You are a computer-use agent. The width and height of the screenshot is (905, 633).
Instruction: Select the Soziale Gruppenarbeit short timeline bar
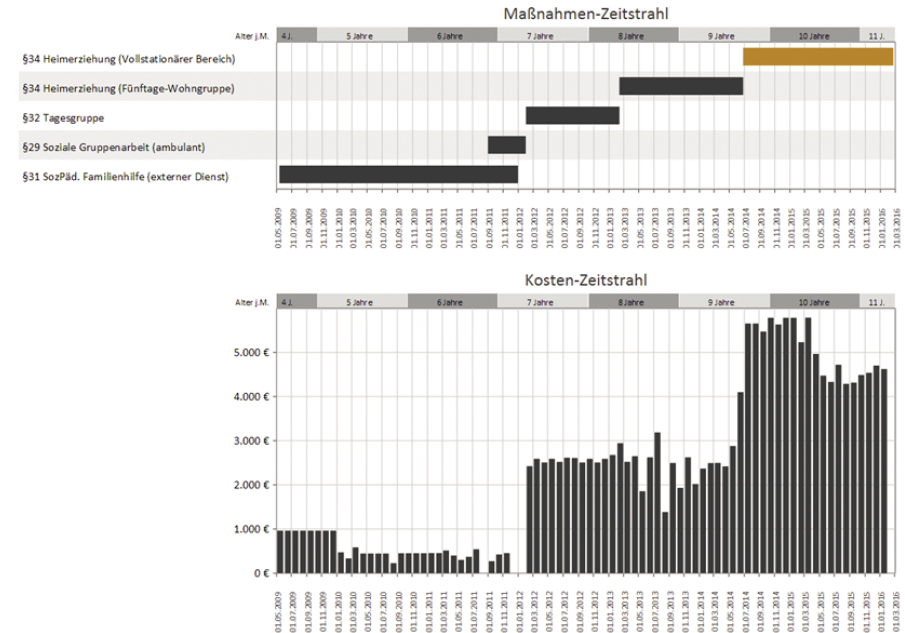[506, 145]
